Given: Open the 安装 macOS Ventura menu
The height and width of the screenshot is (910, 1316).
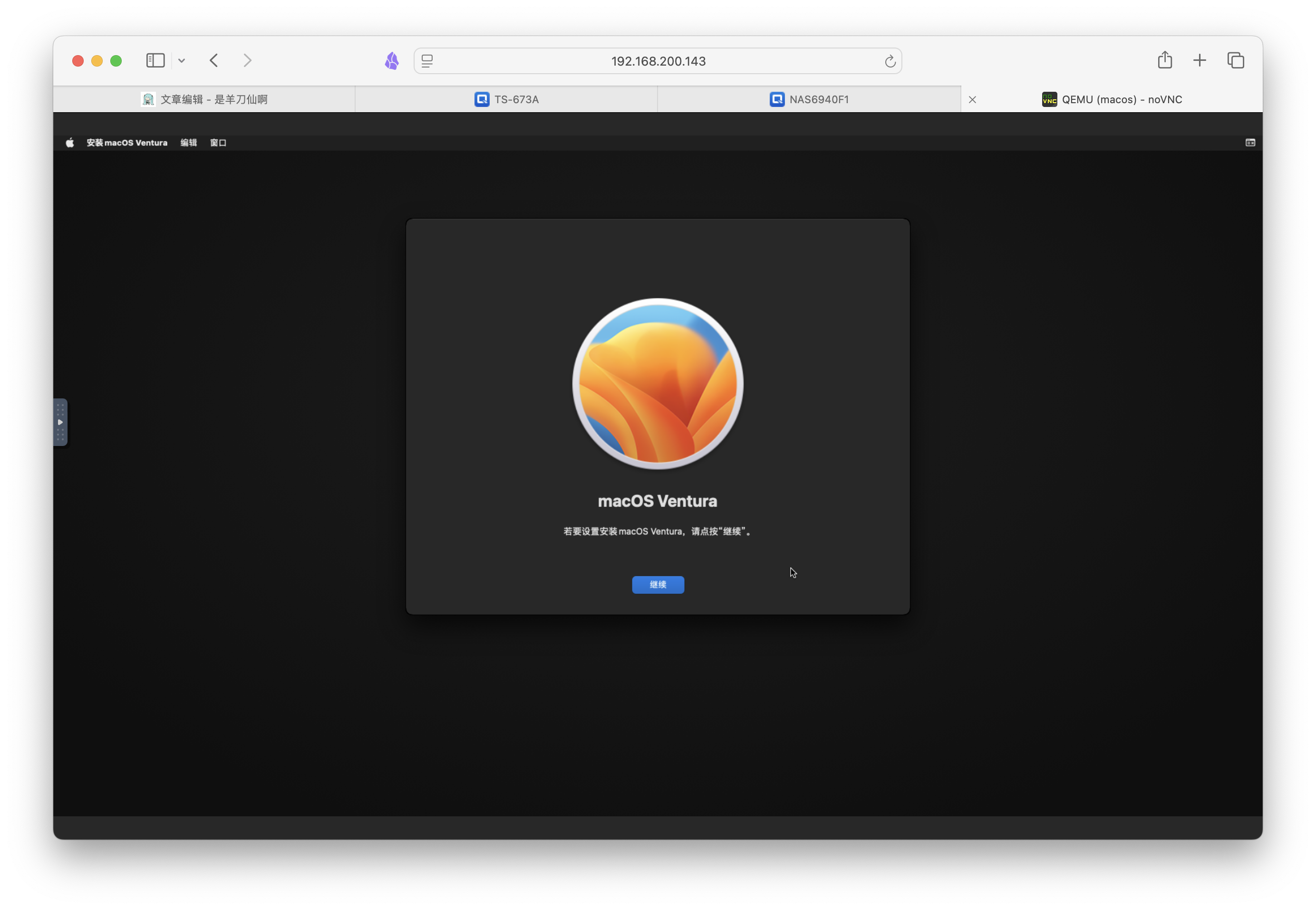Looking at the screenshot, I should pos(127,143).
